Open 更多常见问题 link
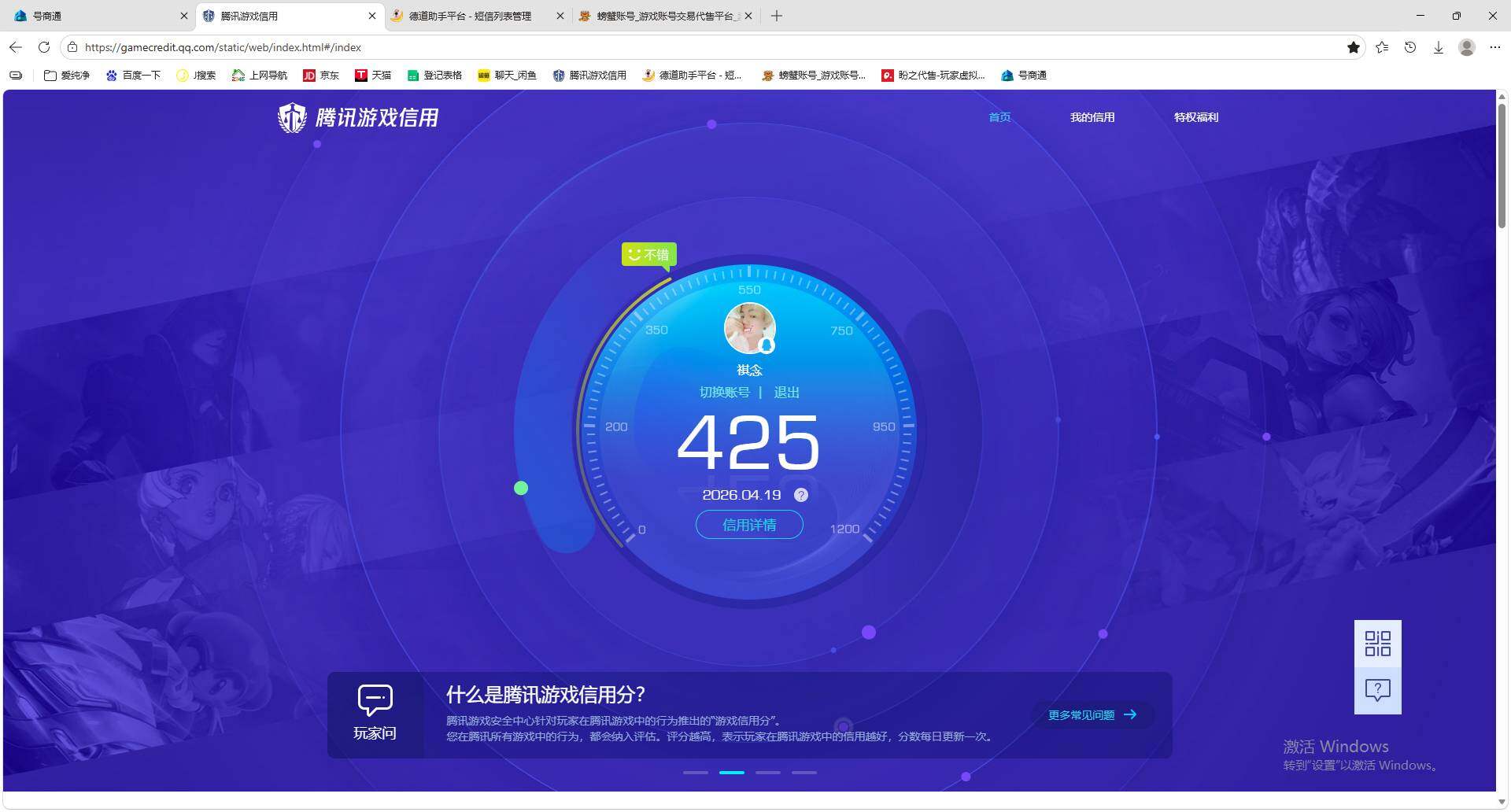 [x=1092, y=714]
